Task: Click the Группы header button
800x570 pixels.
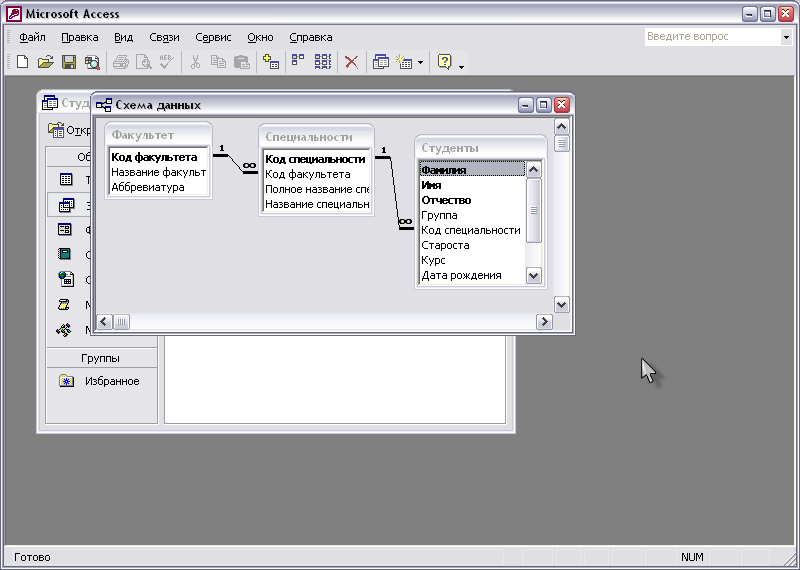Action: tap(102, 358)
